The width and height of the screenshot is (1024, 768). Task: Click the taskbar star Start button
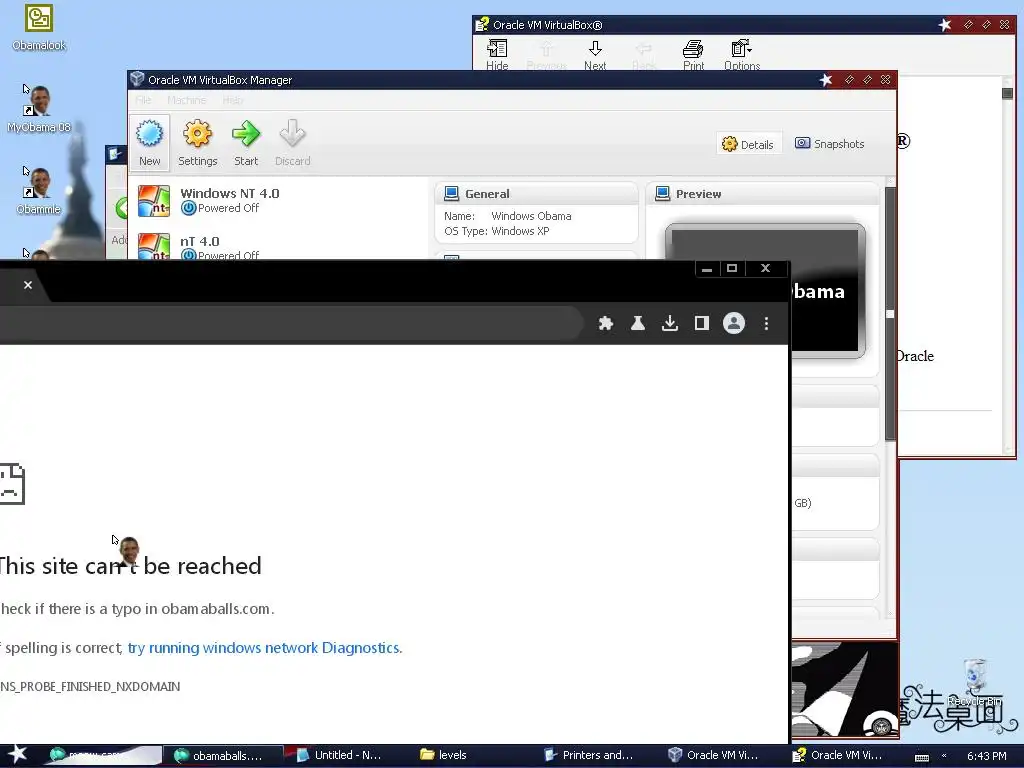(x=17, y=754)
